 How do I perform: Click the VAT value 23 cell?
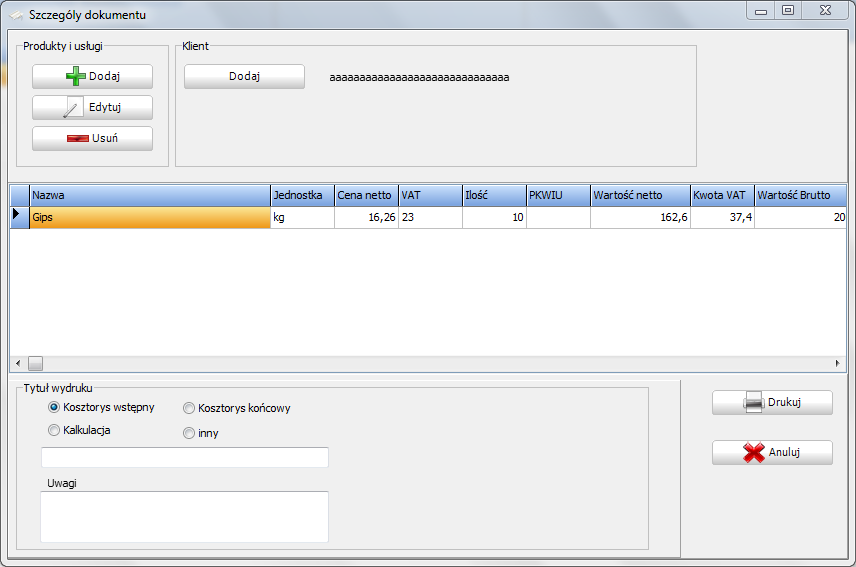point(430,217)
